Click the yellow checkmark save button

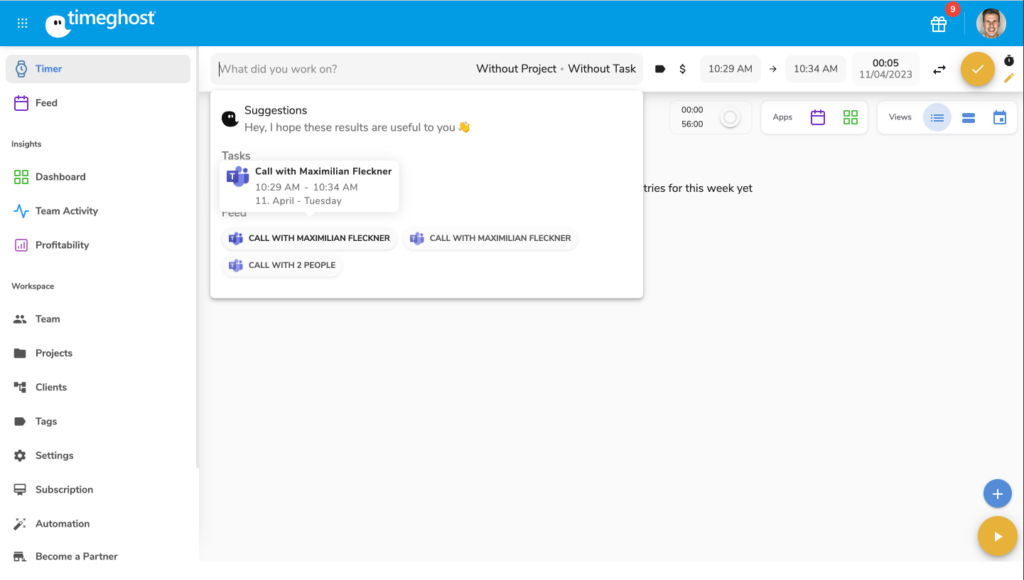click(x=977, y=69)
